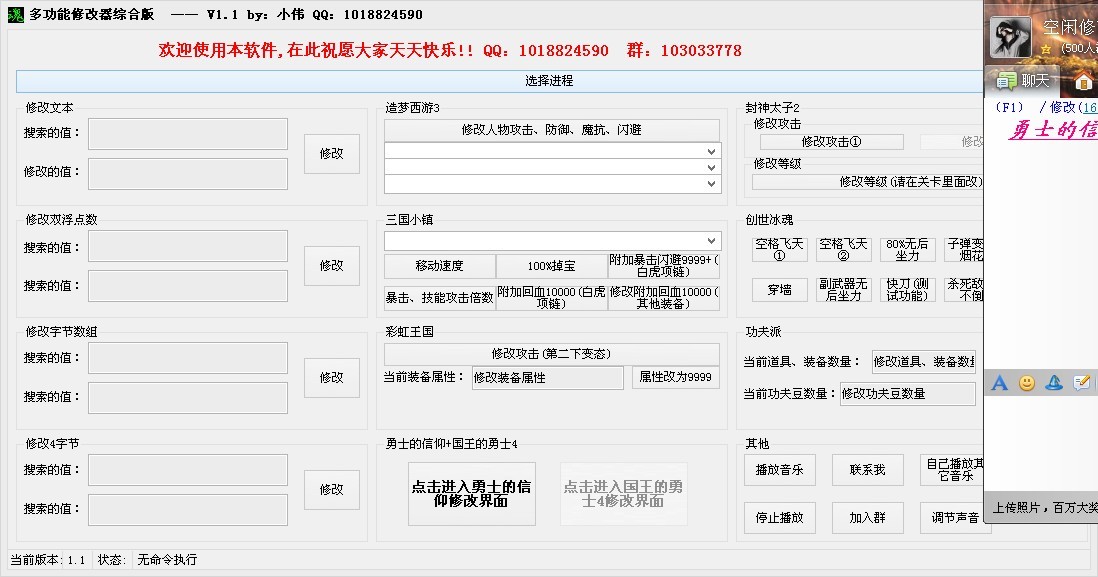Click the 副武器无后坐力 button
This screenshot has height=577, width=1098.
pos(844,290)
